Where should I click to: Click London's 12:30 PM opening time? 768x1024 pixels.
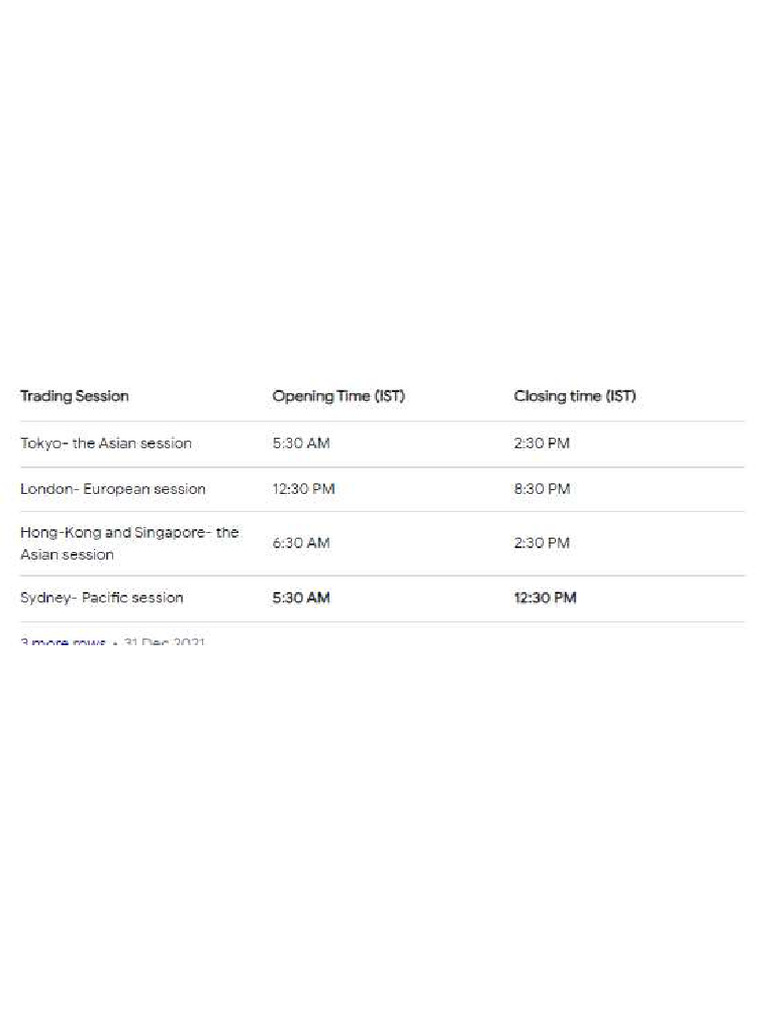(x=304, y=489)
